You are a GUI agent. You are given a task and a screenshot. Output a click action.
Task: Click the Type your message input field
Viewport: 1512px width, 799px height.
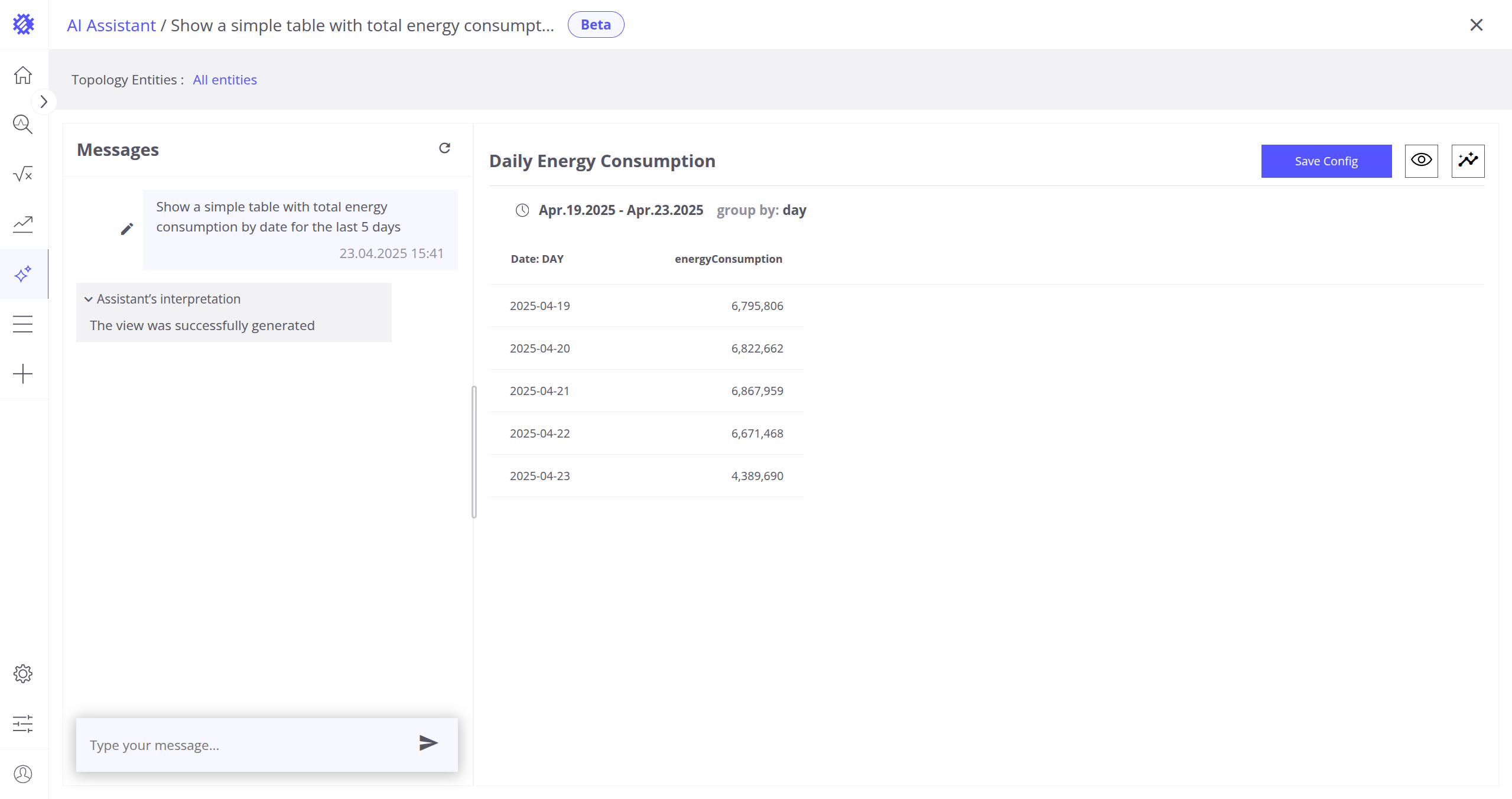click(x=248, y=745)
